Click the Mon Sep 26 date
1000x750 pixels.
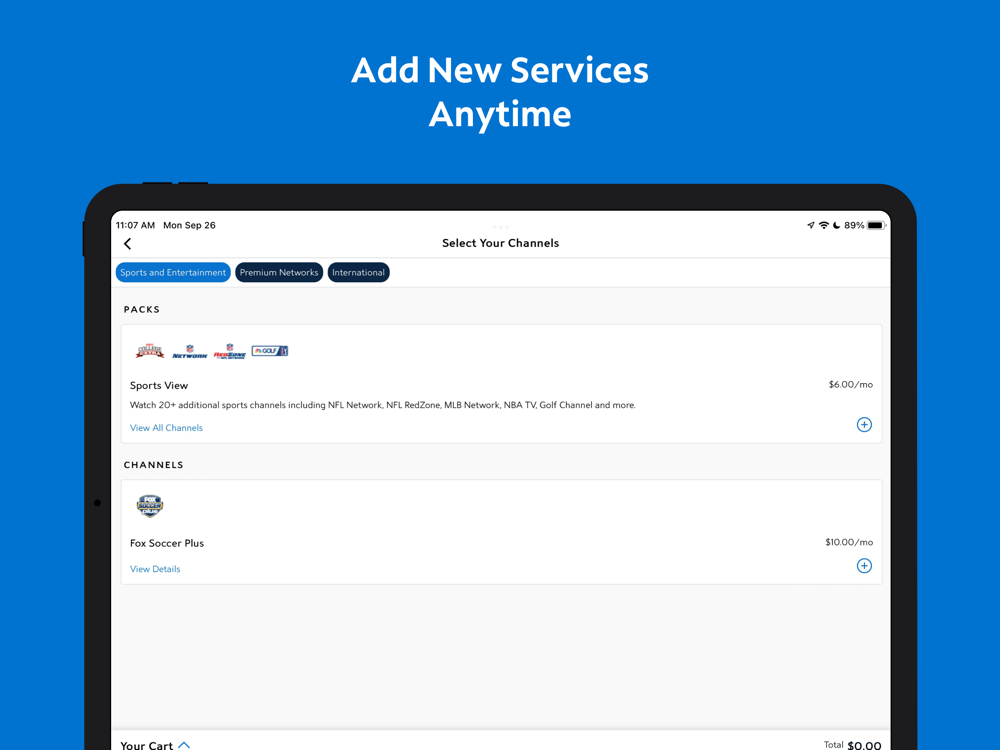pos(189,225)
